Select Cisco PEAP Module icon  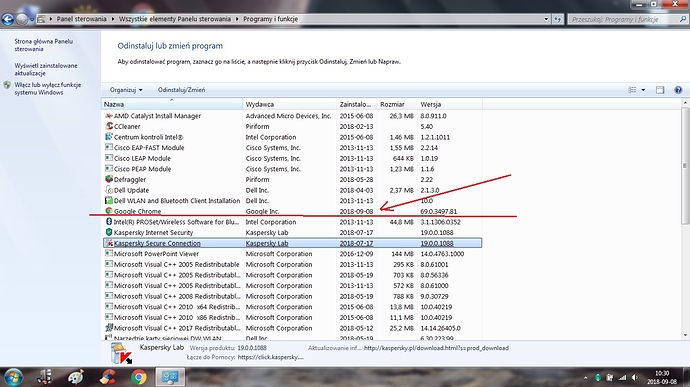(109, 169)
